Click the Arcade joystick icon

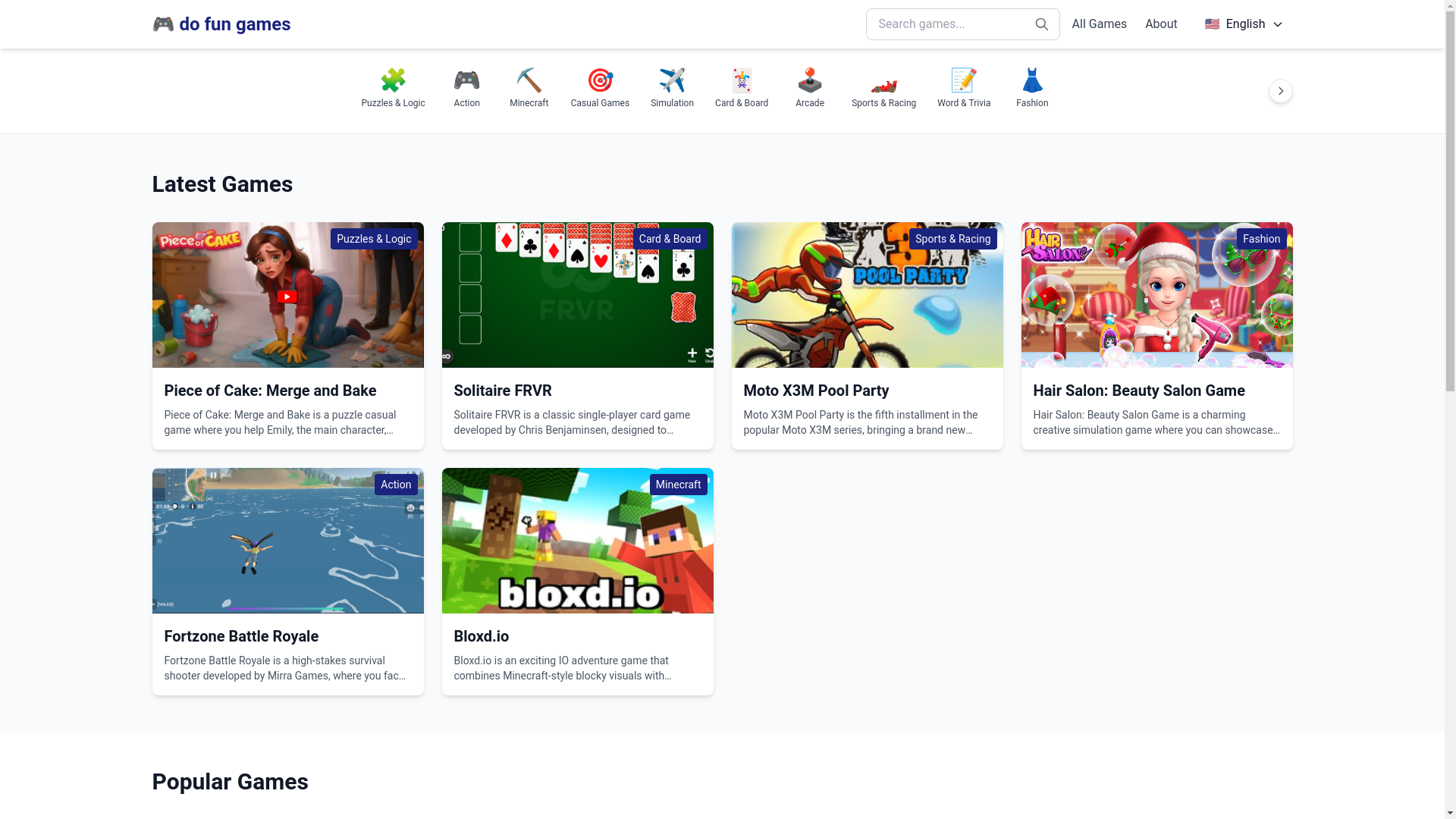pos(810,80)
